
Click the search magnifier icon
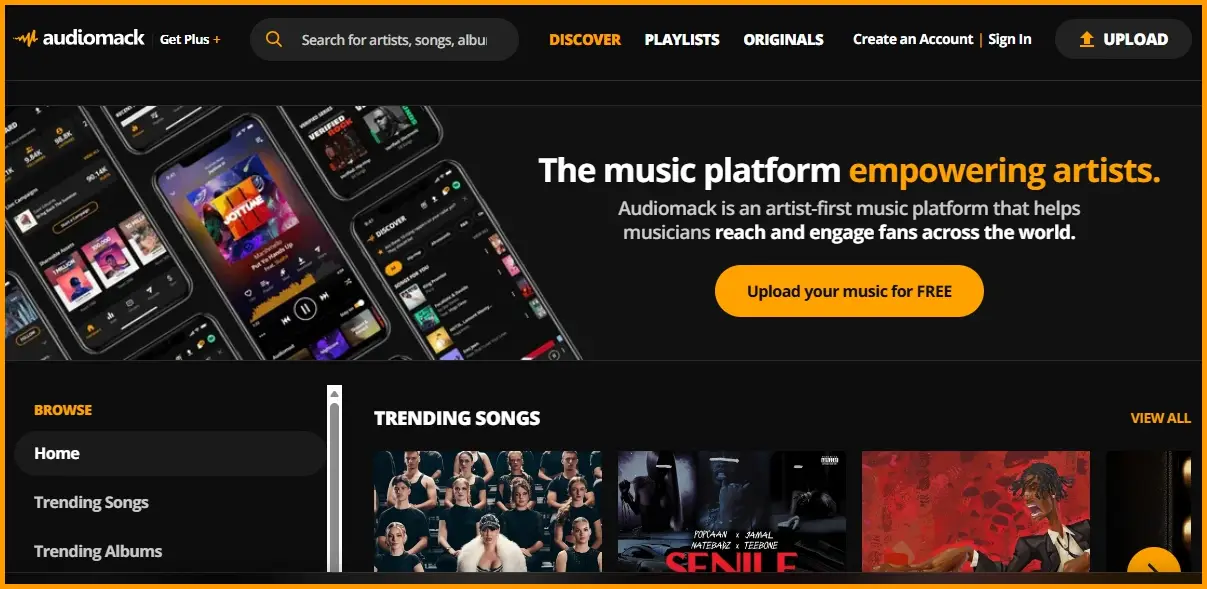point(274,40)
